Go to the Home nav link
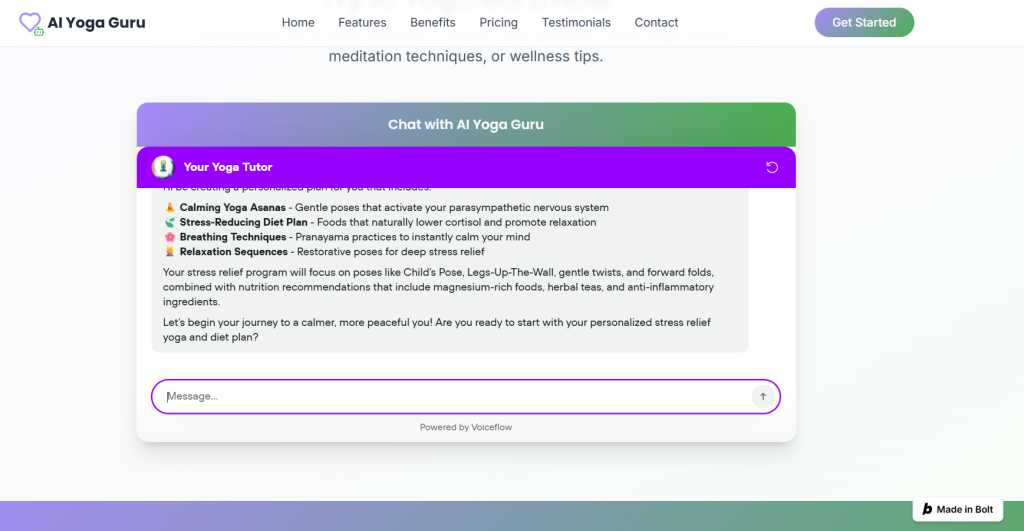Screen dimensions: 1024x531 coord(298,22)
